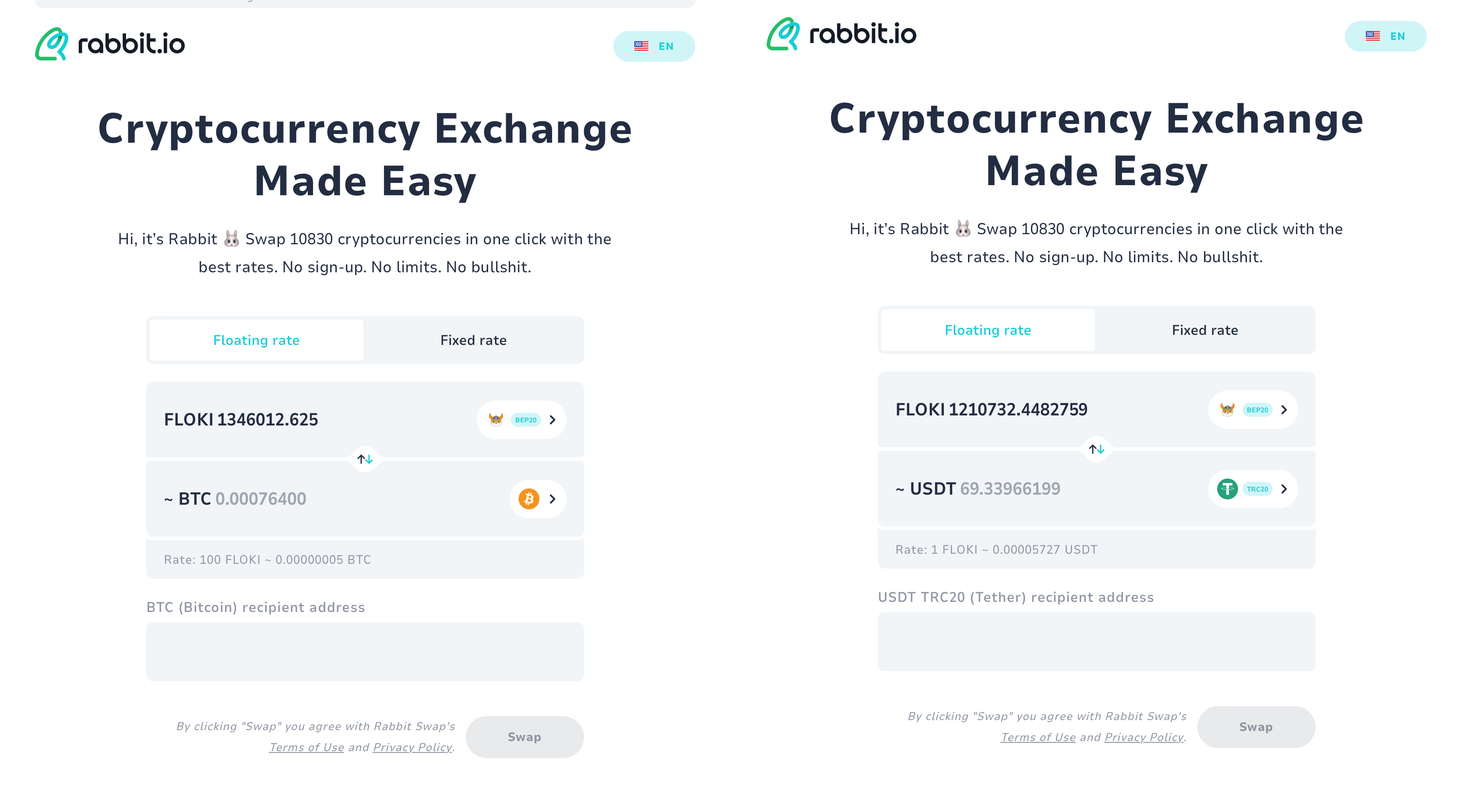The height and width of the screenshot is (812, 1464).
Task: Open the Terms of Use link
Action: click(x=306, y=747)
